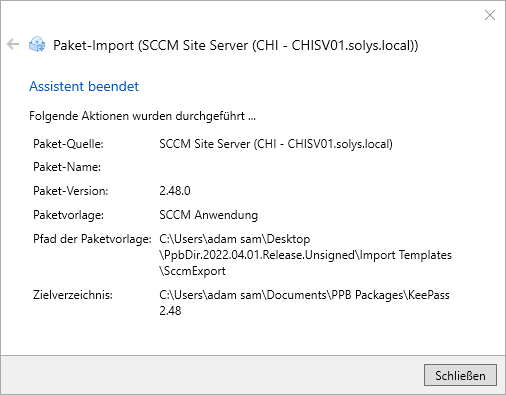This screenshot has height=395, width=506.
Task: Click the empty Paket-Name label
Action: click(x=67, y=167)
